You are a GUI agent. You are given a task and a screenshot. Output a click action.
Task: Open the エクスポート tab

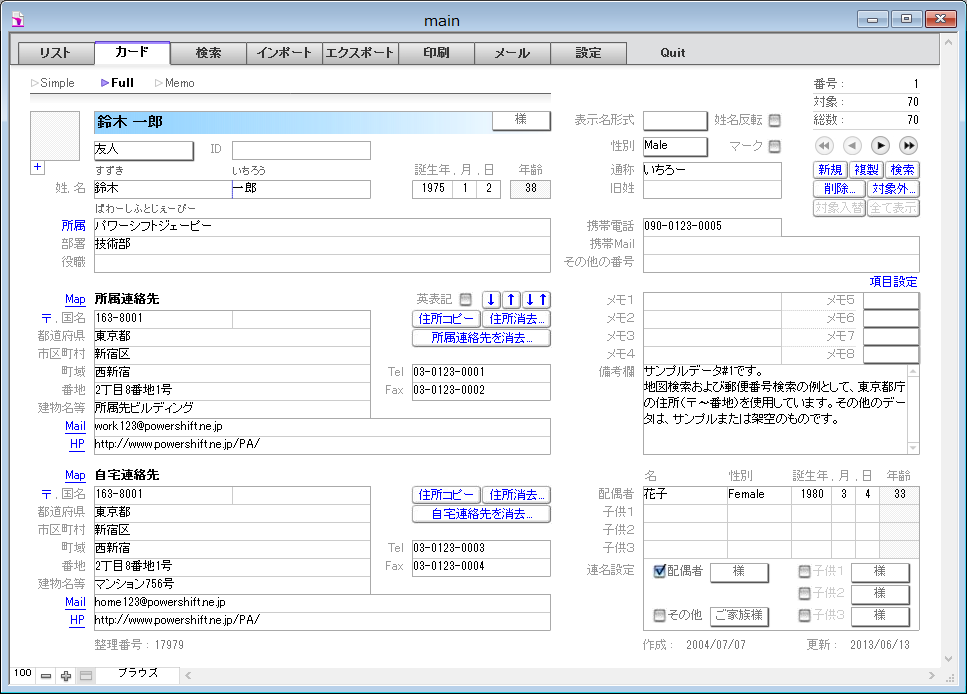point(360,53)
